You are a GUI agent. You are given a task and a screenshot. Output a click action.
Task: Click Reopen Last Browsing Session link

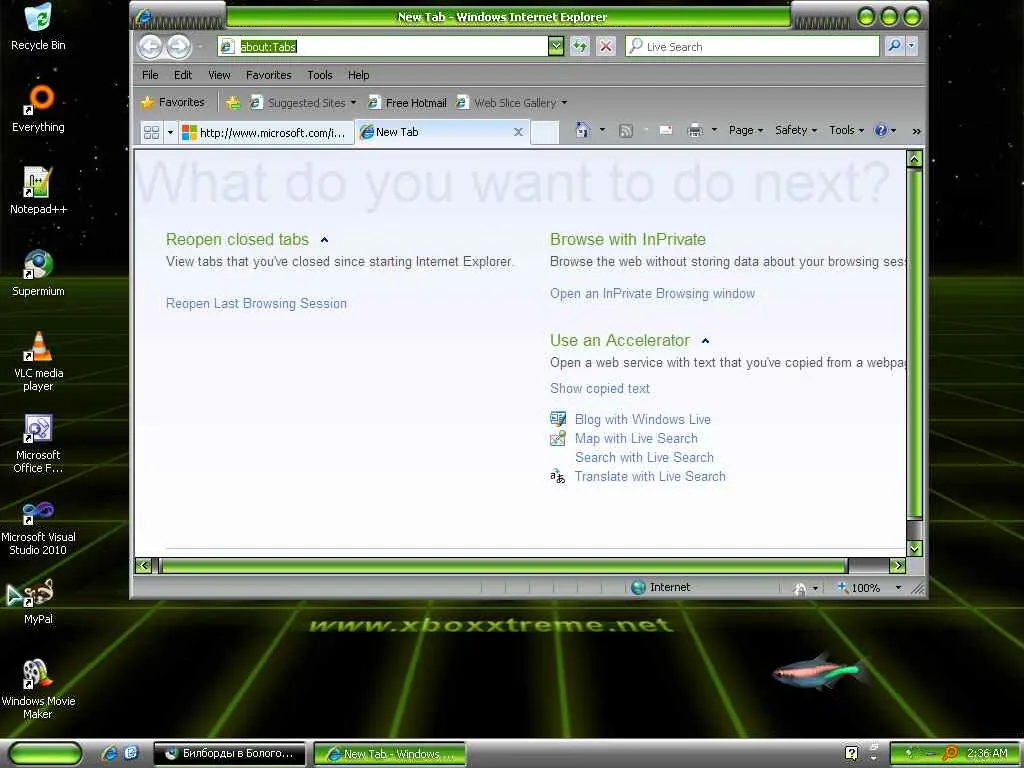[256, 304]
